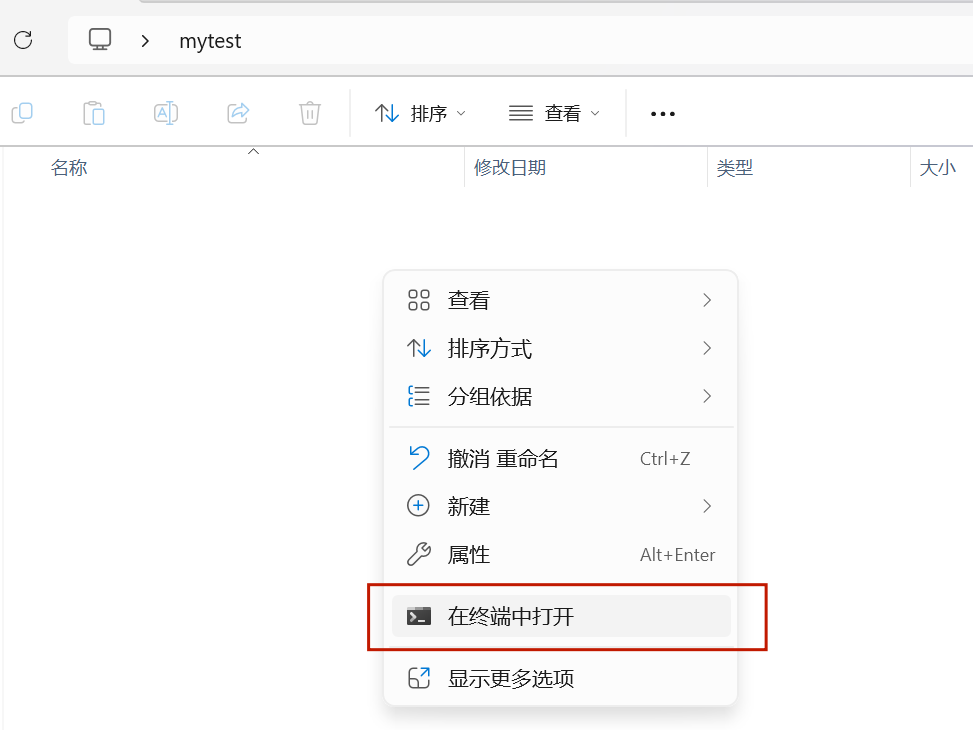973x730 pixels.
Task: Click the copy icon in toolbar
Action: point(22,113)
